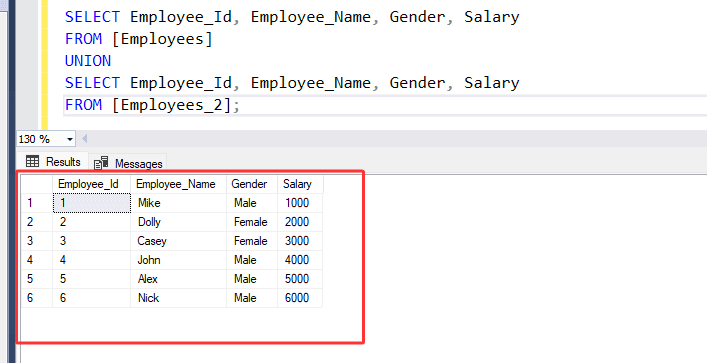This screenshot has height=363, width=707.
Task: Switch to the Results tab
Action: [53, 162]
